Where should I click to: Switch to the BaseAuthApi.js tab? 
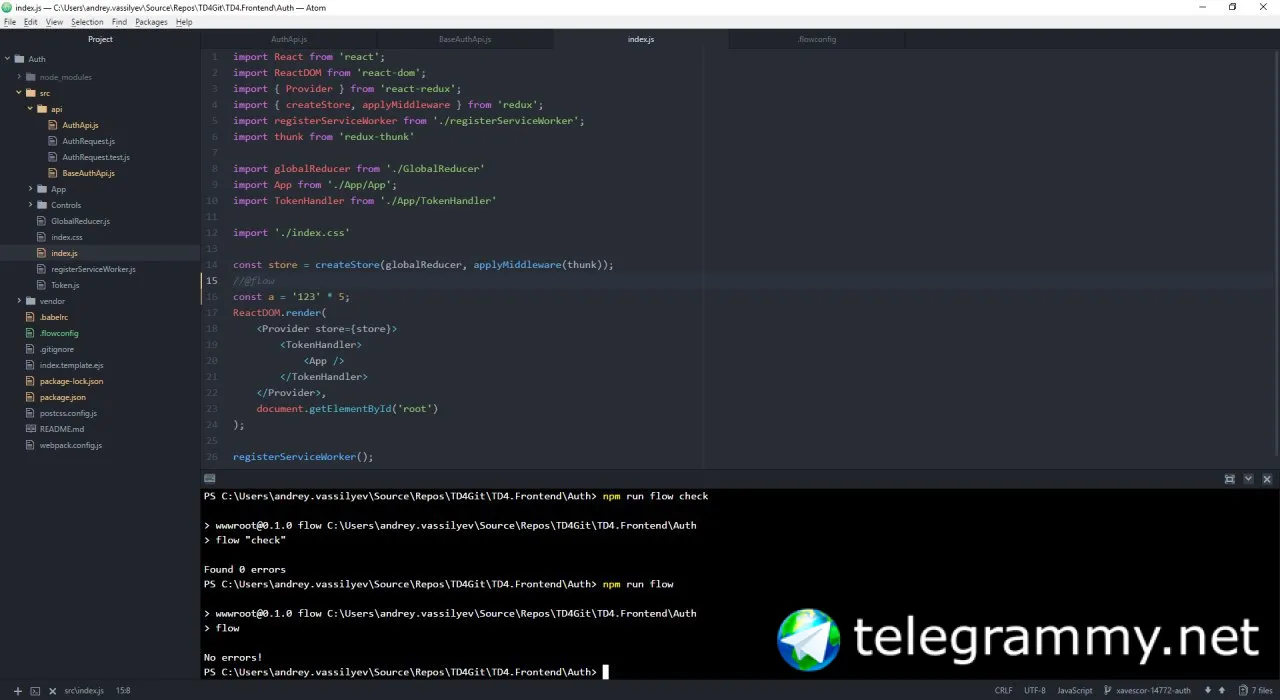pyautogui.click(x=465, y=39)
